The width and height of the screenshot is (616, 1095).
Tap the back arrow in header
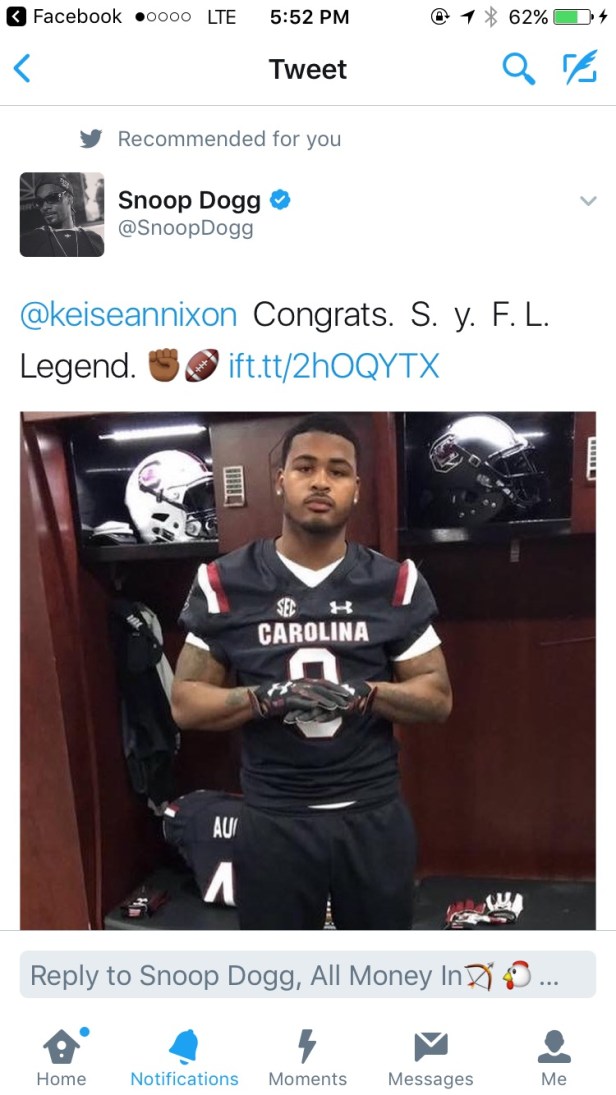click(x=22, y=69)
